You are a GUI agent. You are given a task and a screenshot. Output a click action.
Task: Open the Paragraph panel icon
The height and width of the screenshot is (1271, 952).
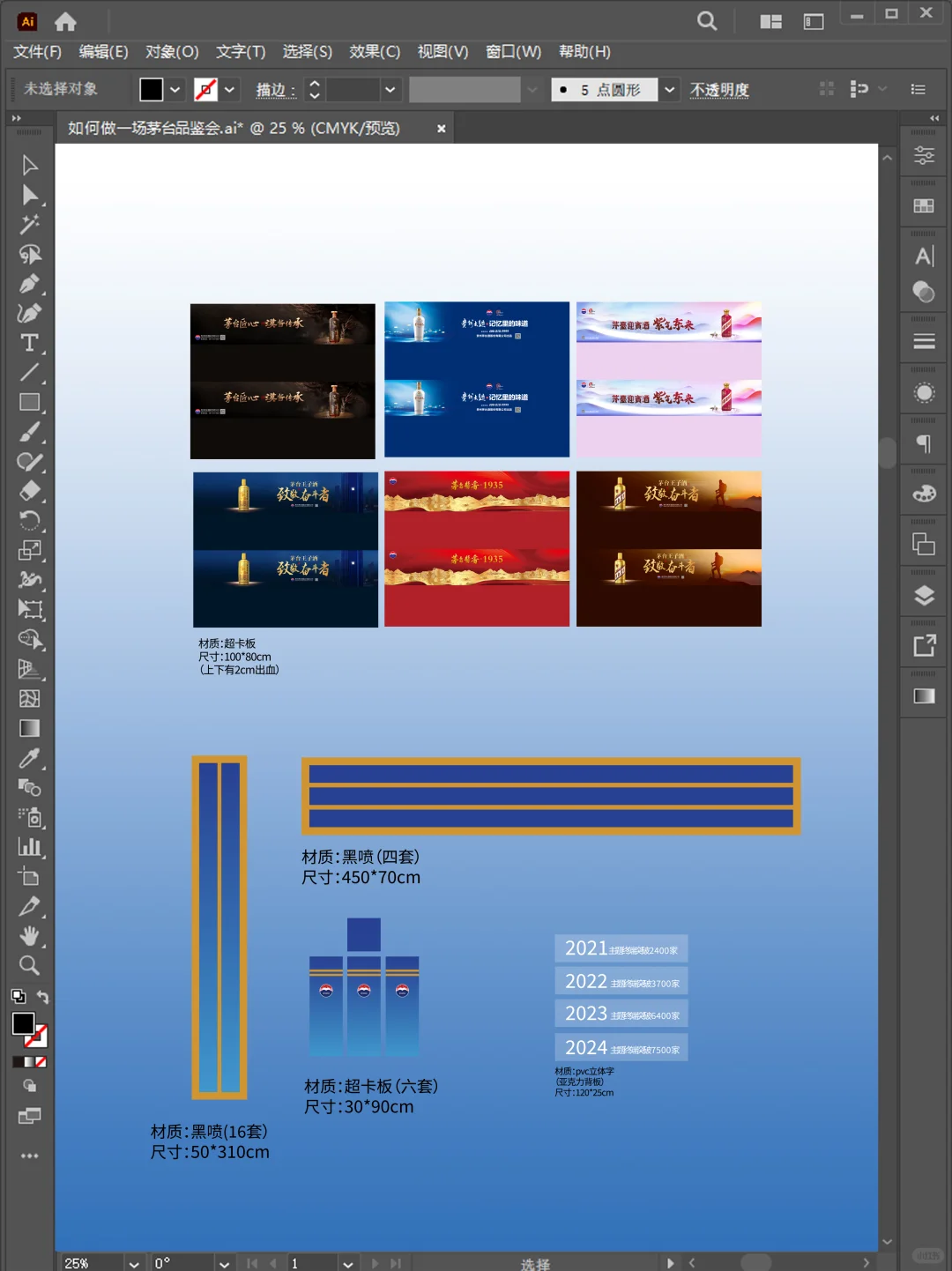pos(924,443)
